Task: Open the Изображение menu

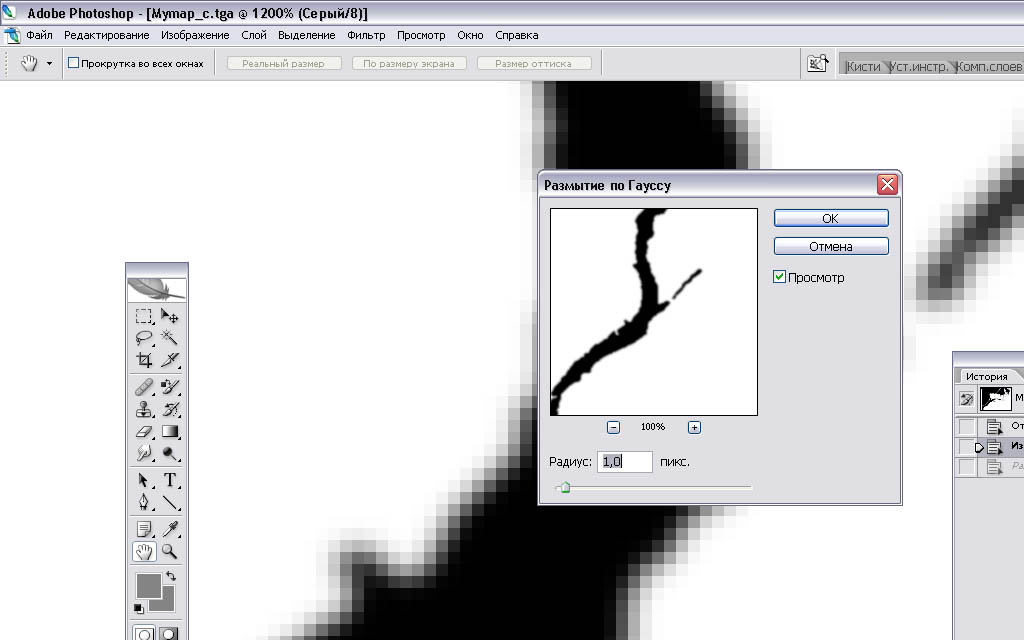Action: pos(195,35)
